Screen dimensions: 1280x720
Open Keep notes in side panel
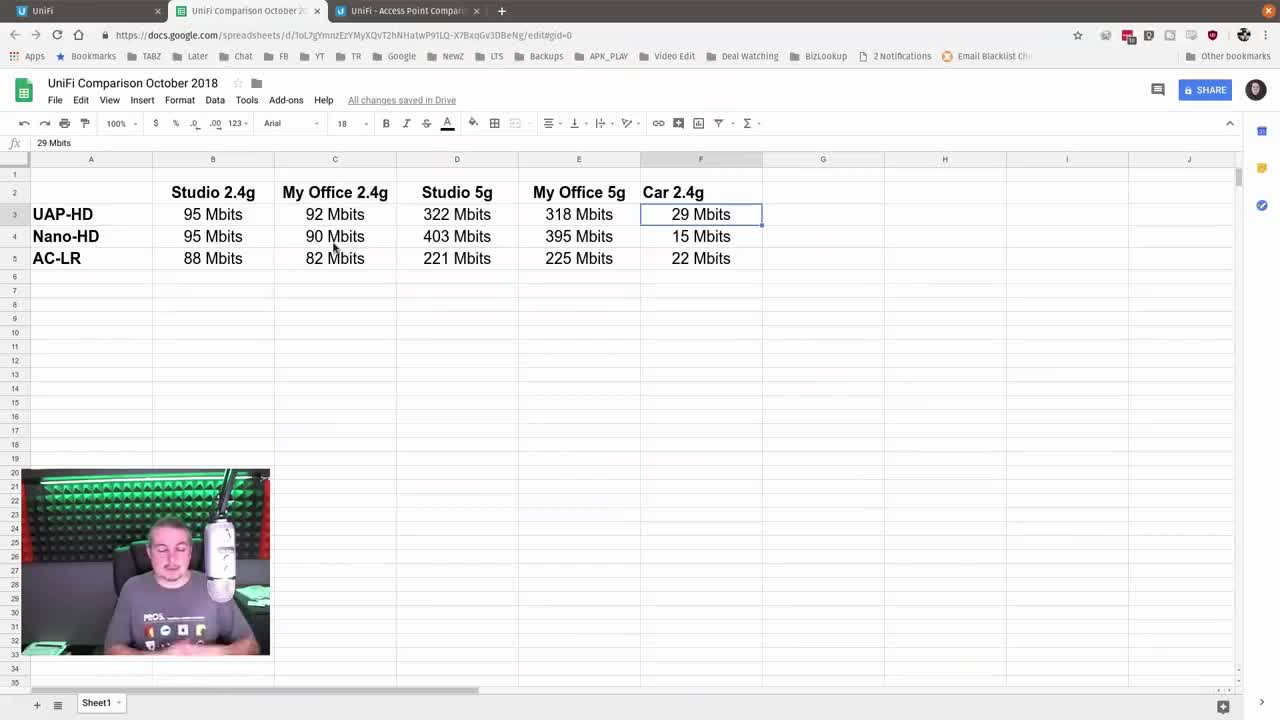(x=1262, y=168)
